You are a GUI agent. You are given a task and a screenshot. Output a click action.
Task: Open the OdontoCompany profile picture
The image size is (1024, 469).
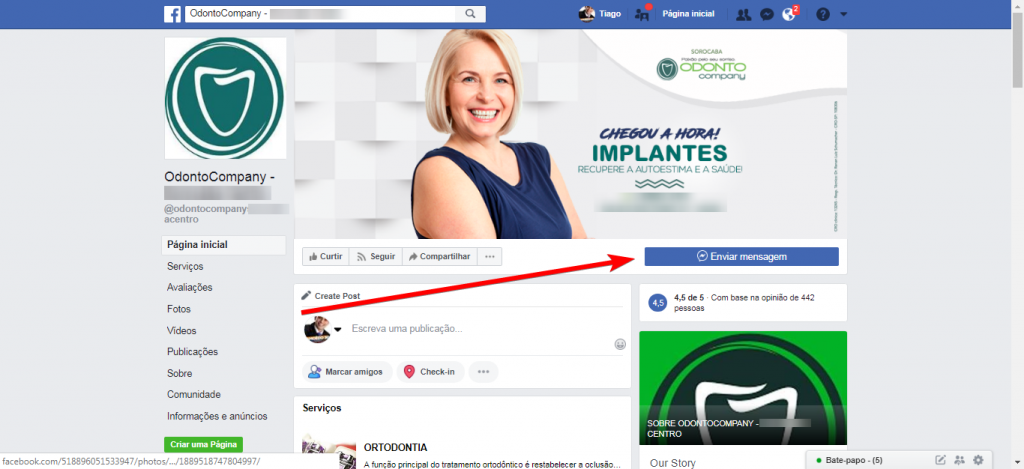[x=225, y=98]
